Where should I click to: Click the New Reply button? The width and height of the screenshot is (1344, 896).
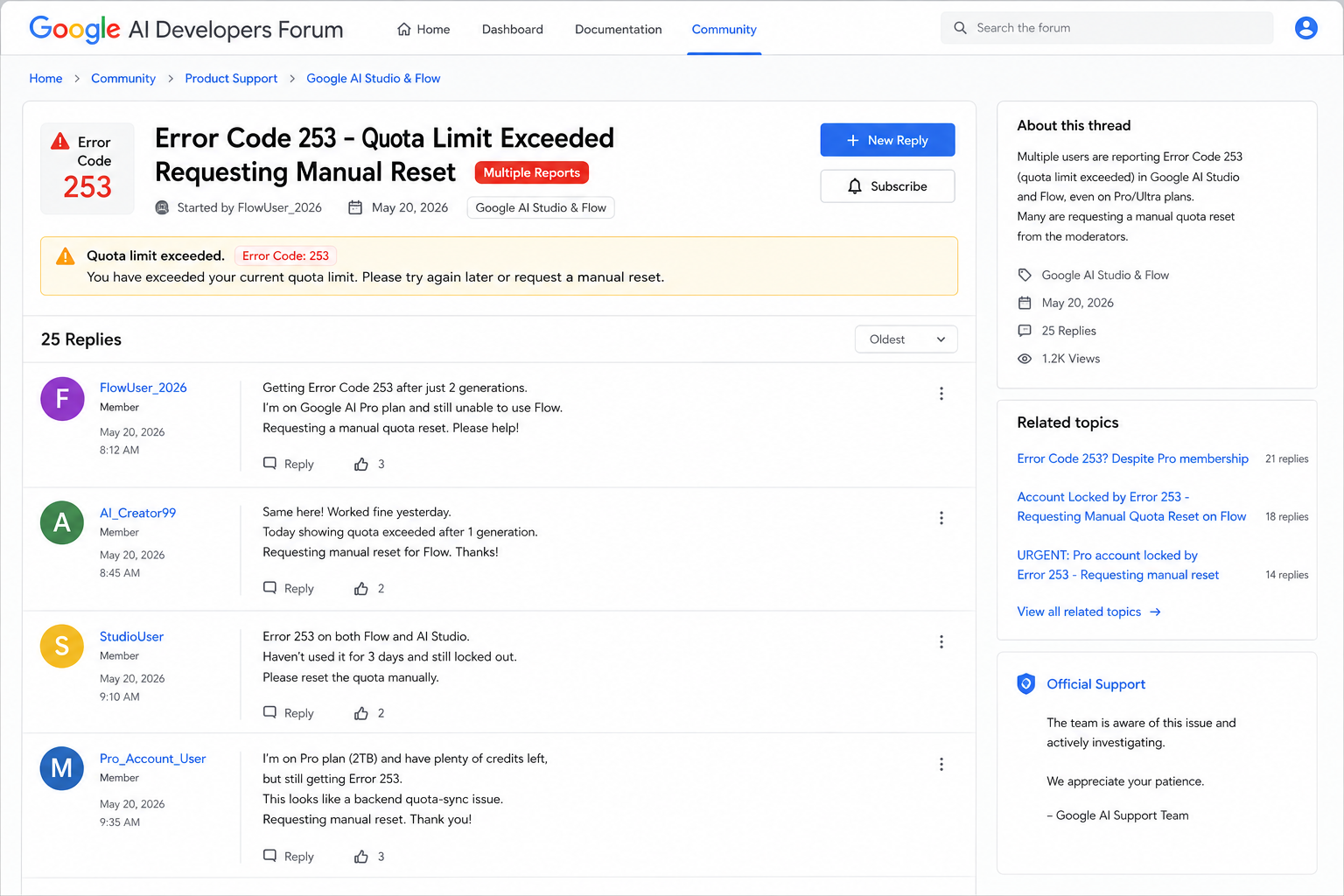tap(887, 140)
